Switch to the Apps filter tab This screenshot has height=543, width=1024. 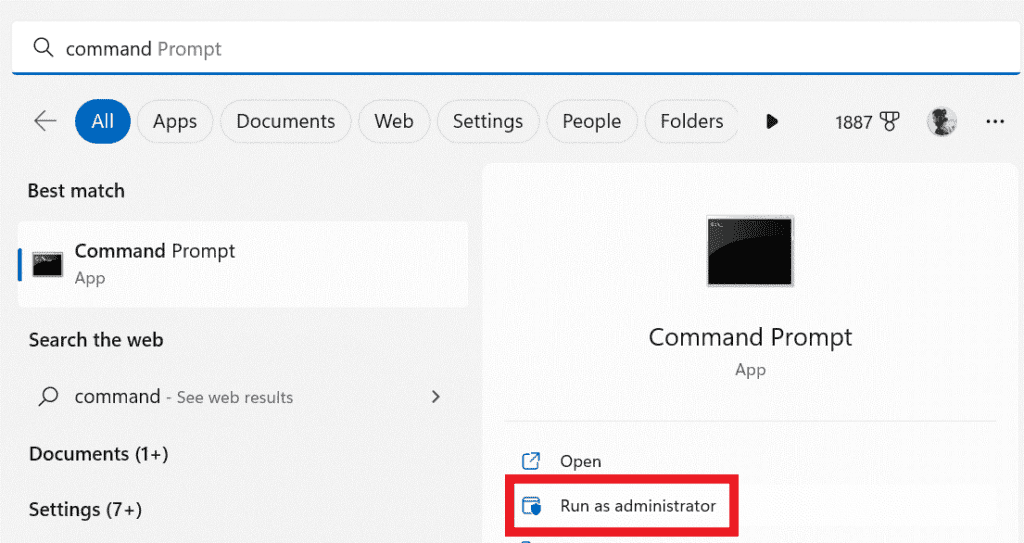click(x=174, y=121)
